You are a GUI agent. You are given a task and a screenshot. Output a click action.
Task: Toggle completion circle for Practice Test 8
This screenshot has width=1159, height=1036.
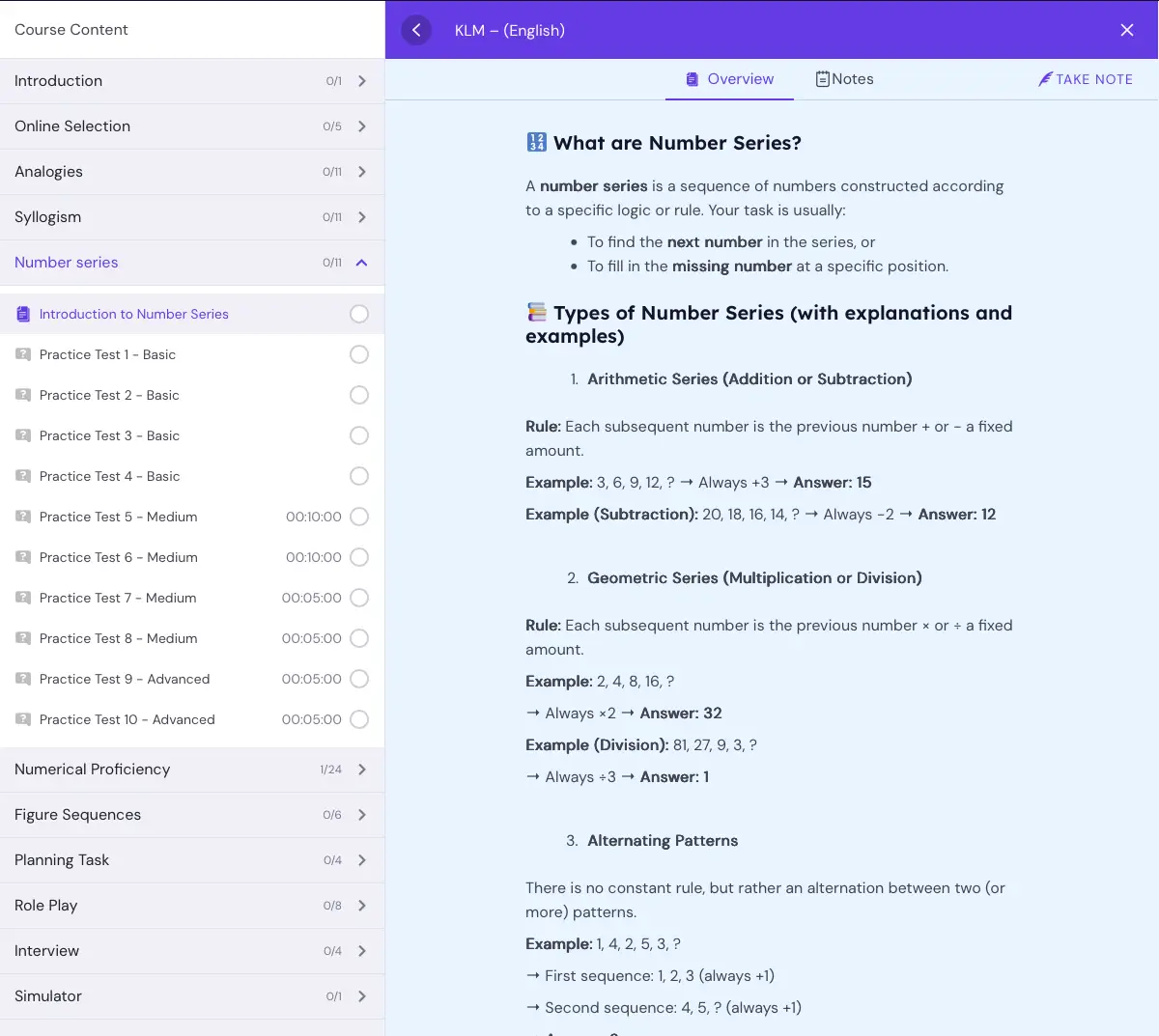pyautogui.click(x=359, y=638)
